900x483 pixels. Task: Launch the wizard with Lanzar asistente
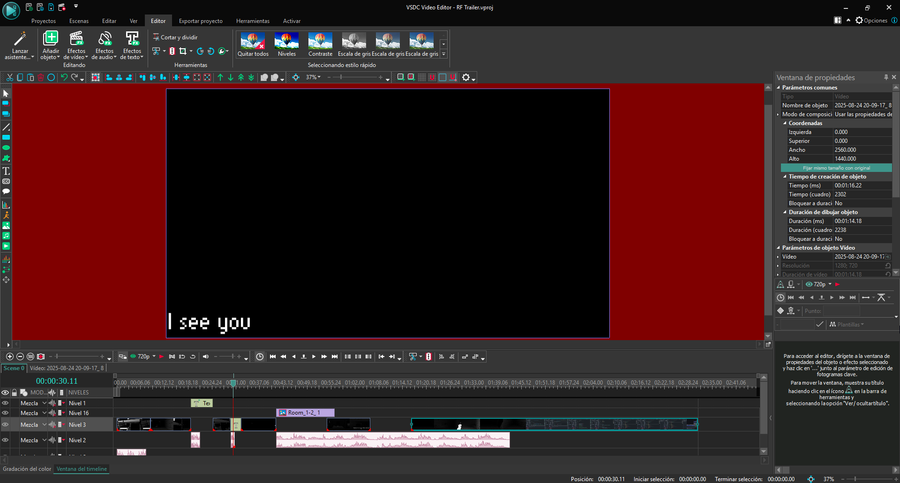[x=20, y=45]
